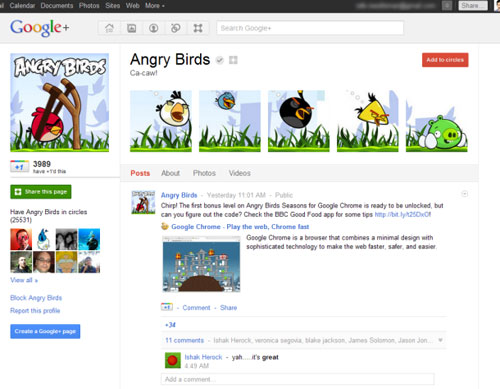Open the More menu in top bar

[155, 6]
